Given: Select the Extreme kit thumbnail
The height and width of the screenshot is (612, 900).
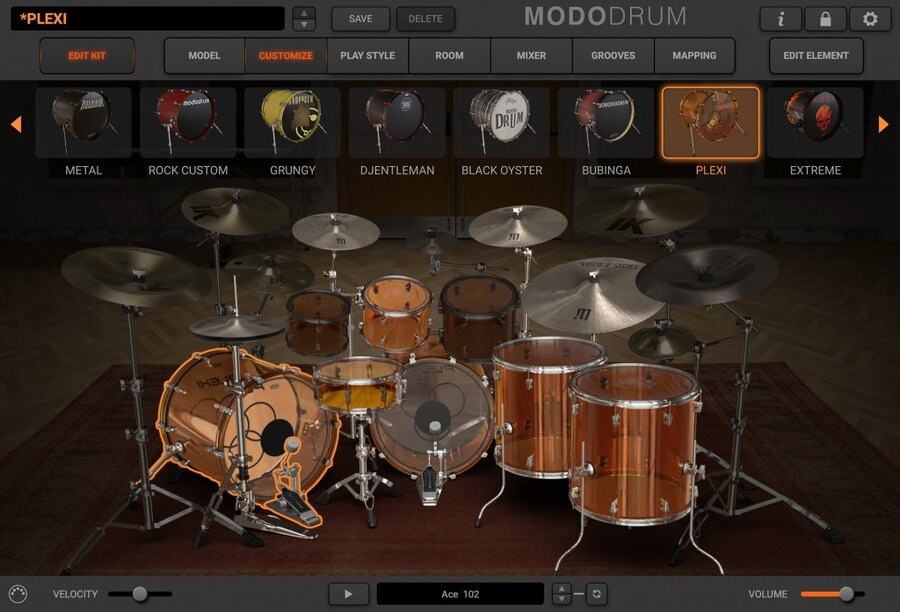Looking at the screenshot, I should click(814, 122).
